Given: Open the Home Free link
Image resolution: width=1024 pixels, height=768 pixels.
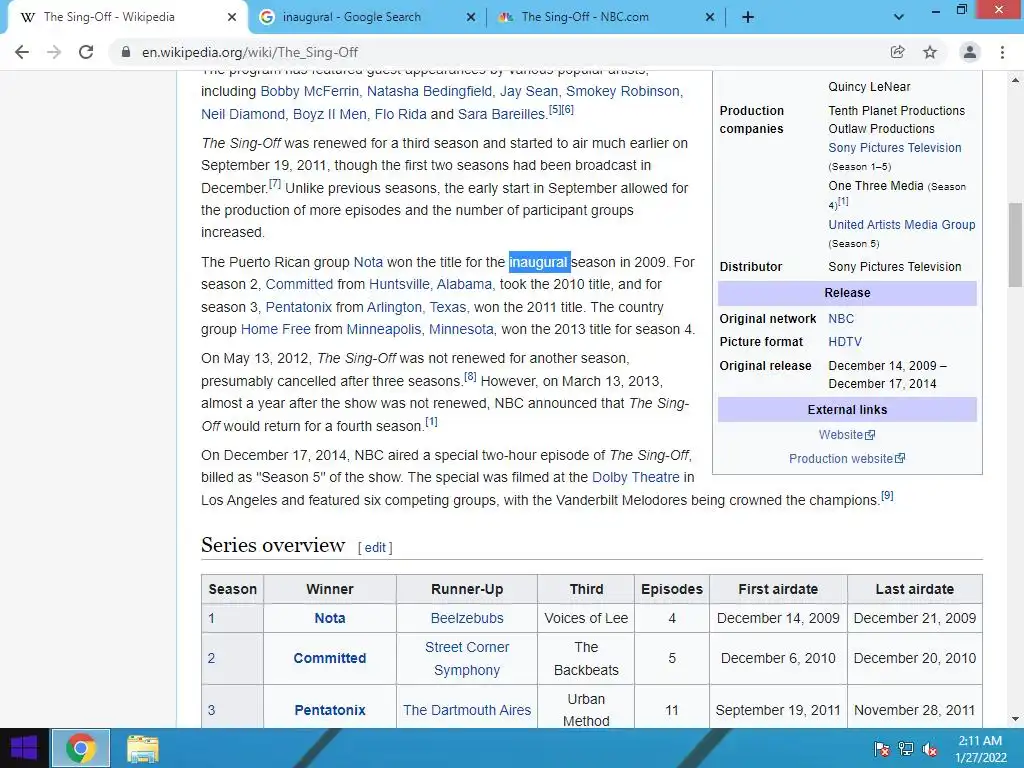Looking at the screenshot, I should pos(276,329).
